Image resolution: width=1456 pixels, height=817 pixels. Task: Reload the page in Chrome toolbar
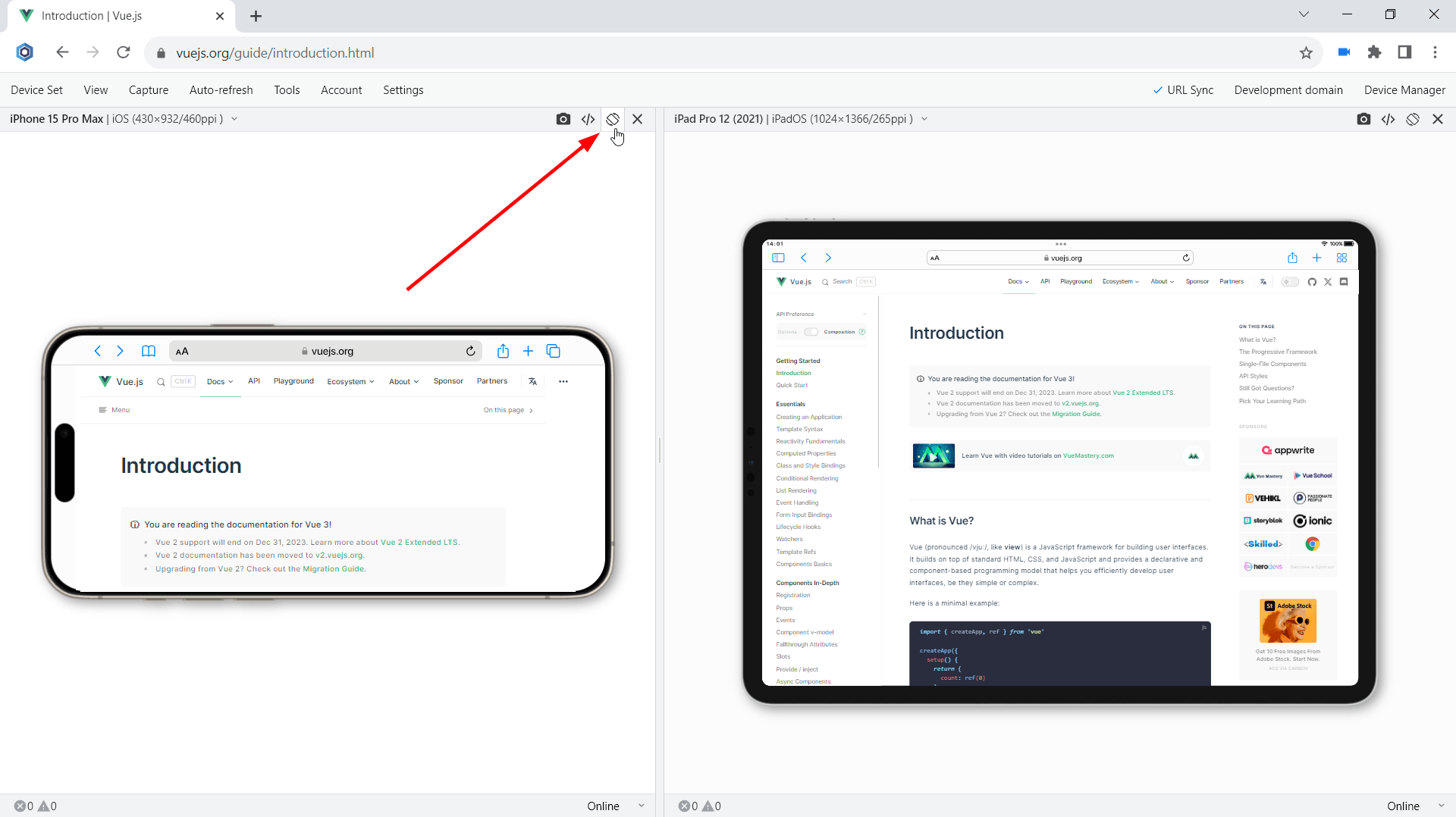124,52
